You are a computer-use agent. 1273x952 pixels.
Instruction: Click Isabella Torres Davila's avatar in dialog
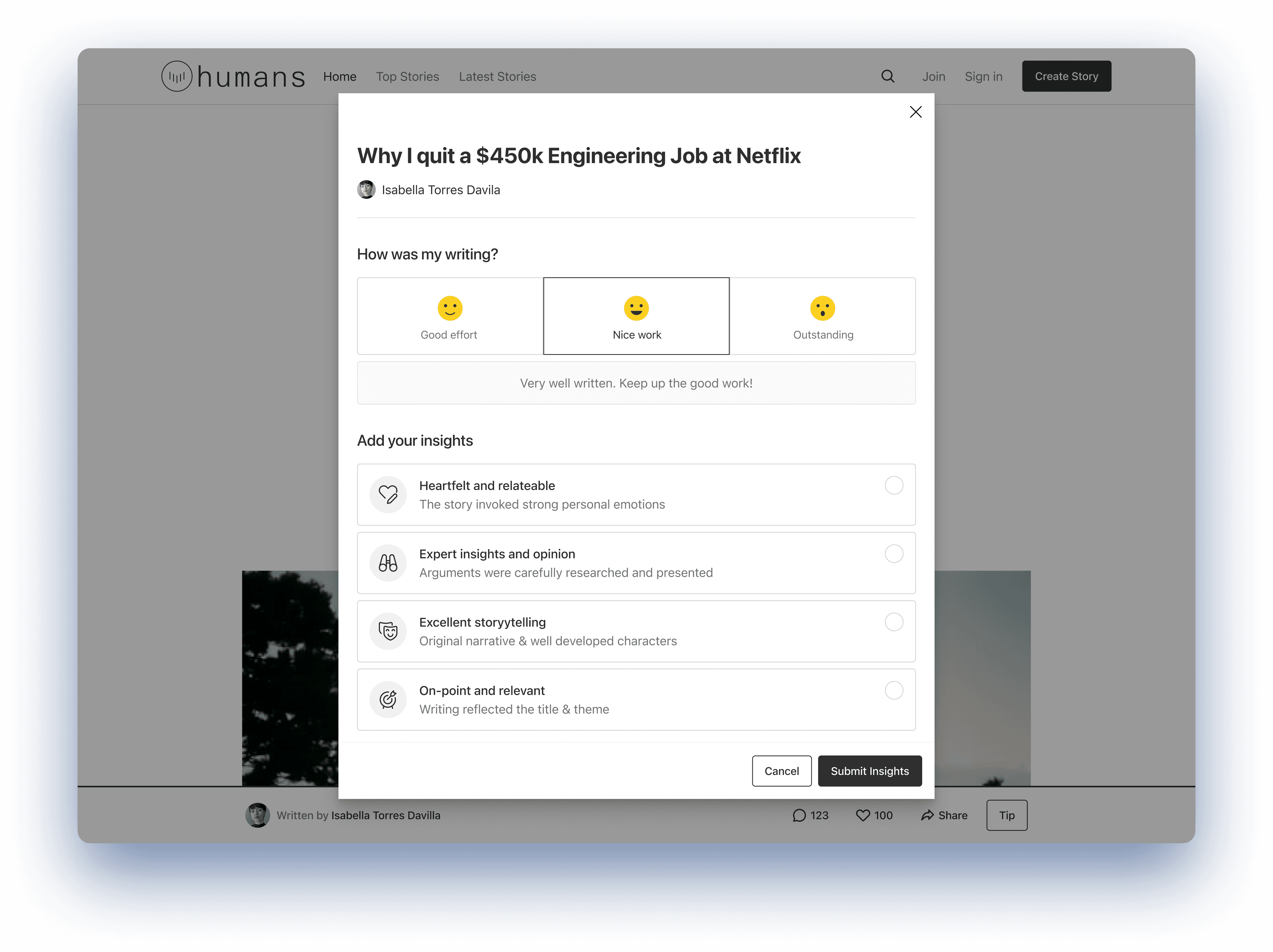pos(366,190)
